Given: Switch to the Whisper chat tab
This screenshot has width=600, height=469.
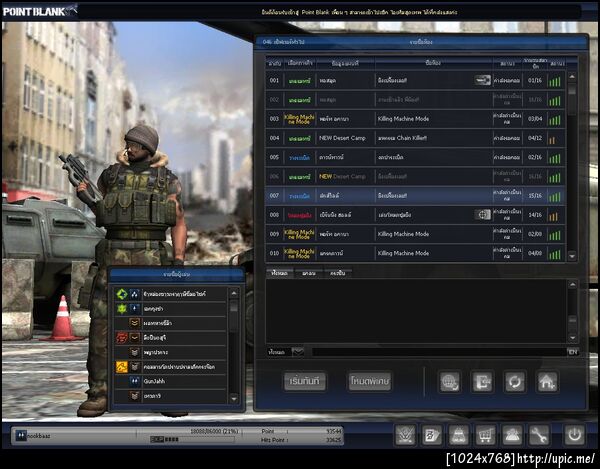Looking at the screenshot, I should click(338, 273).
